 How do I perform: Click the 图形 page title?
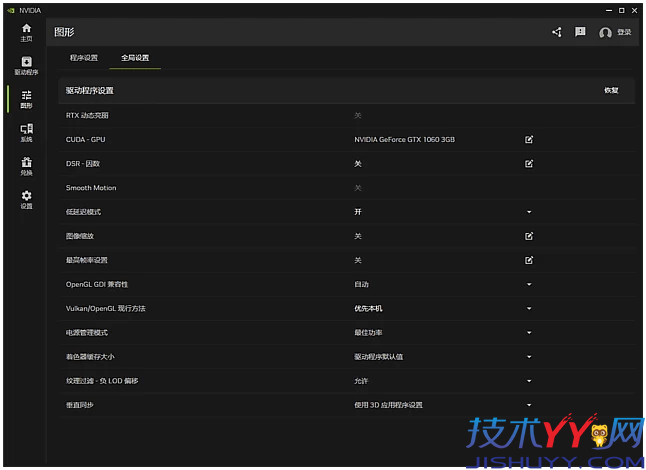(x=64, y=32)
